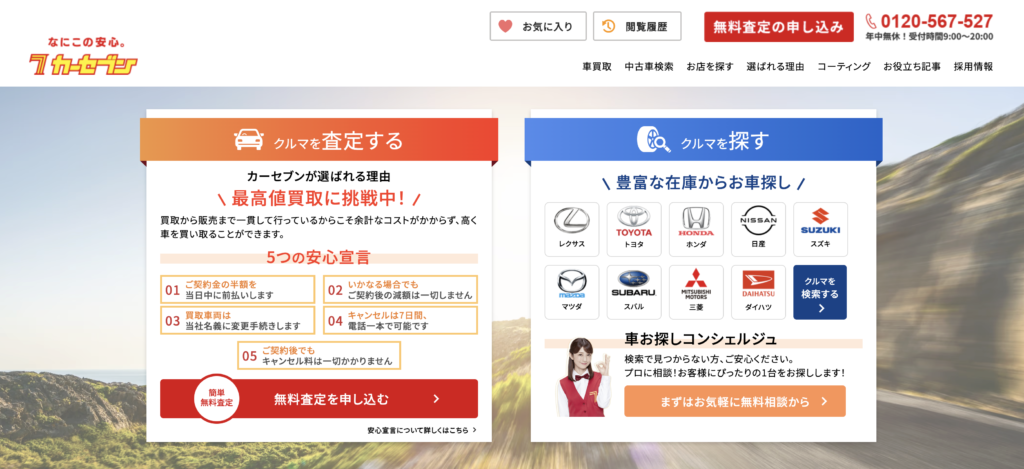
Task: Click the orange まずはお気軽に無料相談から button
Action: (734, 401)
